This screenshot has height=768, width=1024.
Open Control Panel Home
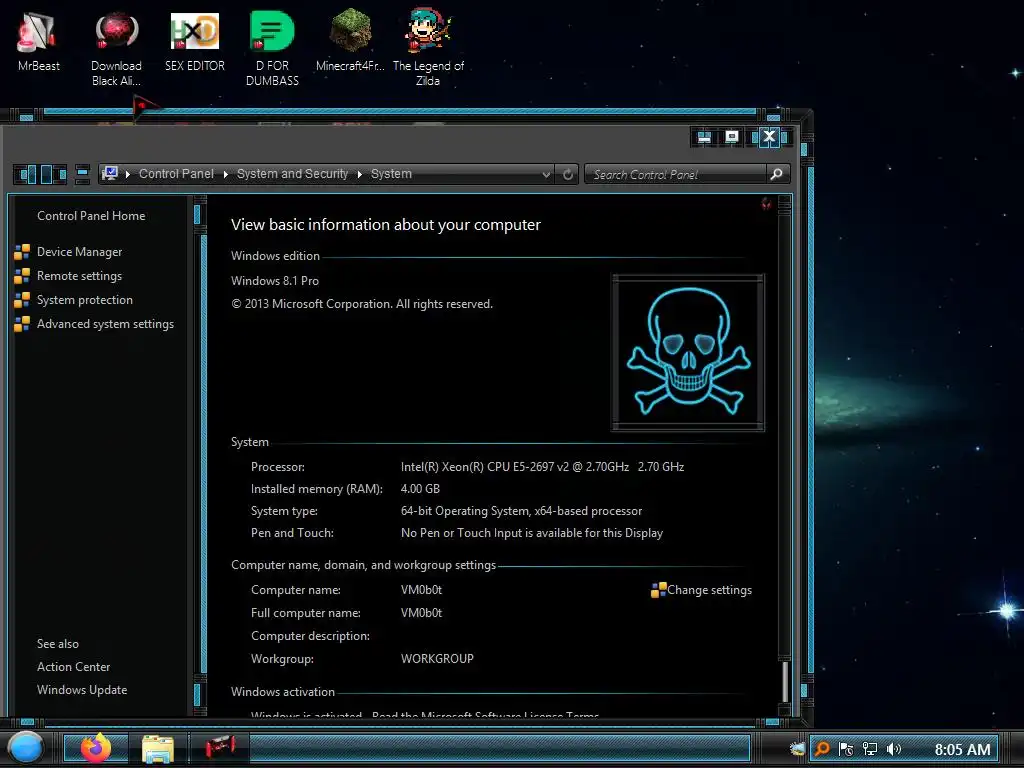91,216
